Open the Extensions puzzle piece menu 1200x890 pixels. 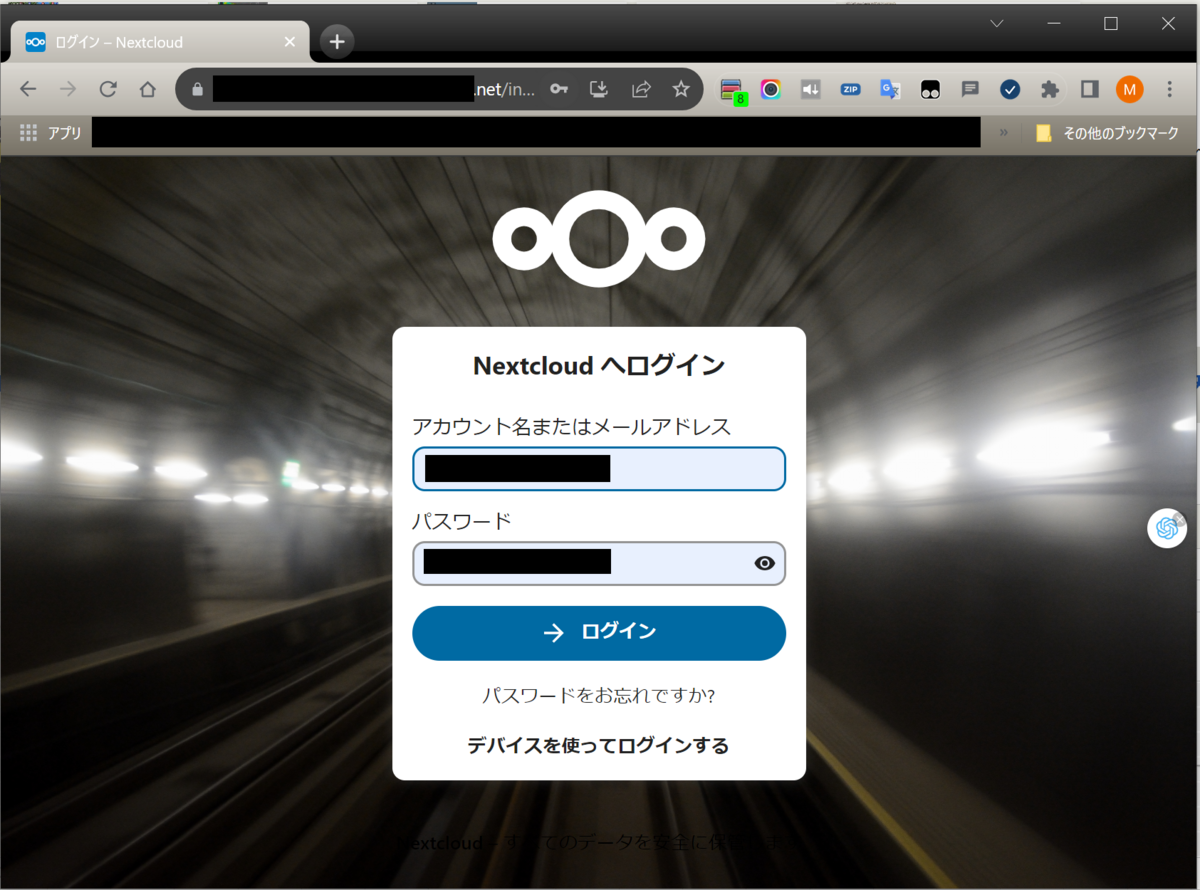[x=1050, y=89]
